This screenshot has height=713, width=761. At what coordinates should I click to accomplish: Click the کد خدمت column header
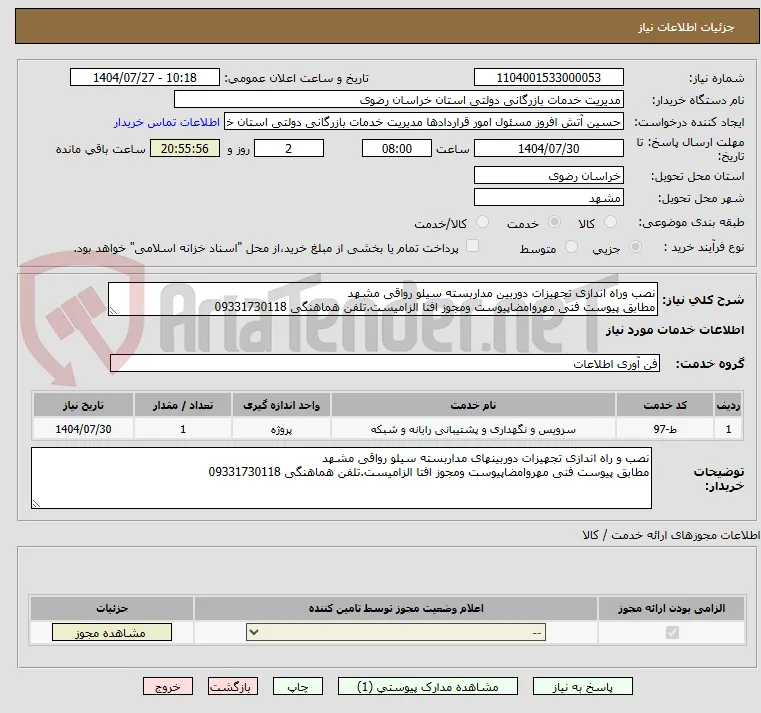(665, 405)
